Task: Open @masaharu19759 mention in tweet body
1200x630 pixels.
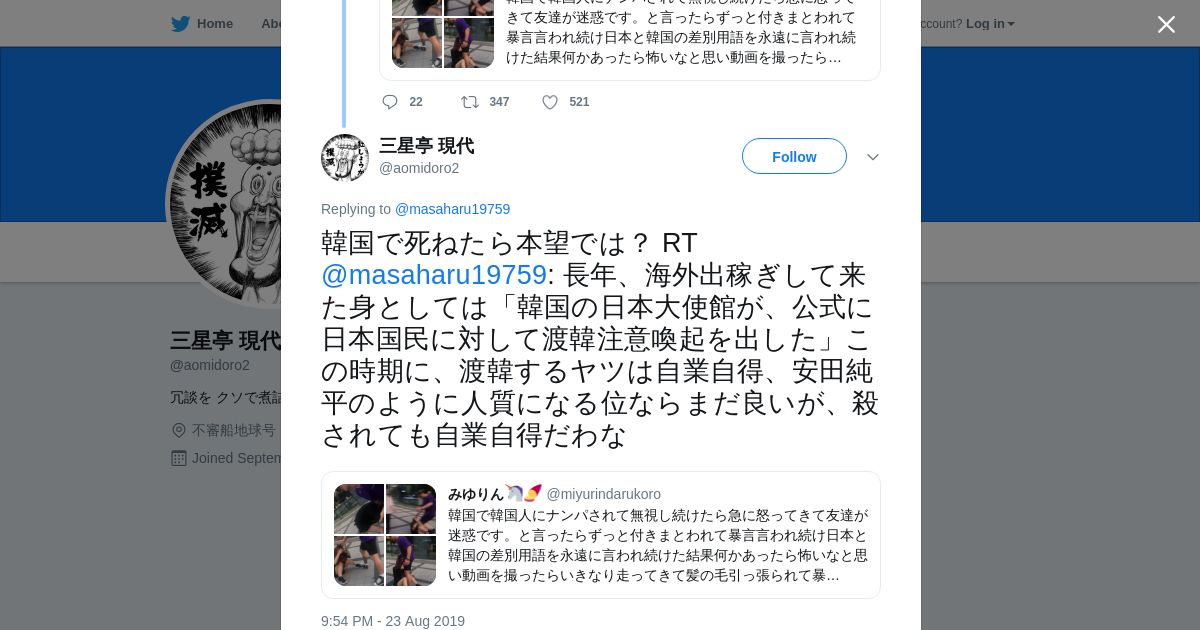Action: (434, 275)
